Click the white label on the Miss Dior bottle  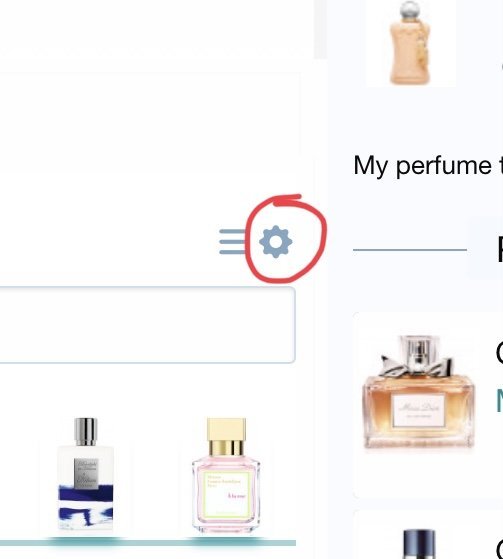[419, 410]
